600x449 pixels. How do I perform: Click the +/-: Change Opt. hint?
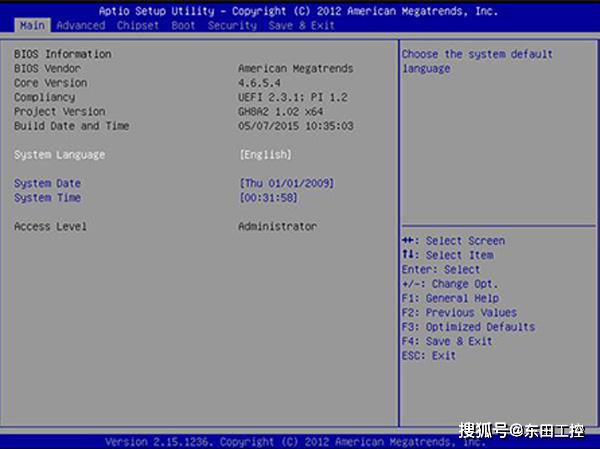450,284
